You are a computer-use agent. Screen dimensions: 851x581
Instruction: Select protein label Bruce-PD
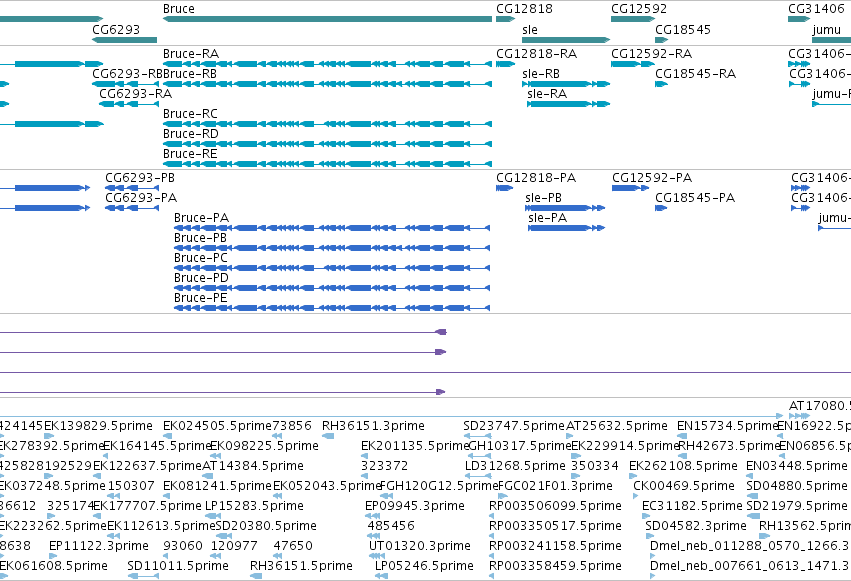pyautogui.click(x=201, y=278)
